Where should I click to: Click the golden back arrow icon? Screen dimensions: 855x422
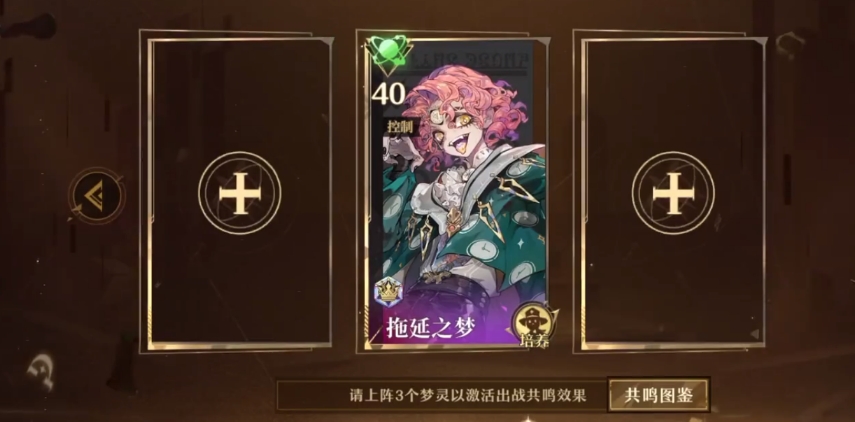click(97, 194)
